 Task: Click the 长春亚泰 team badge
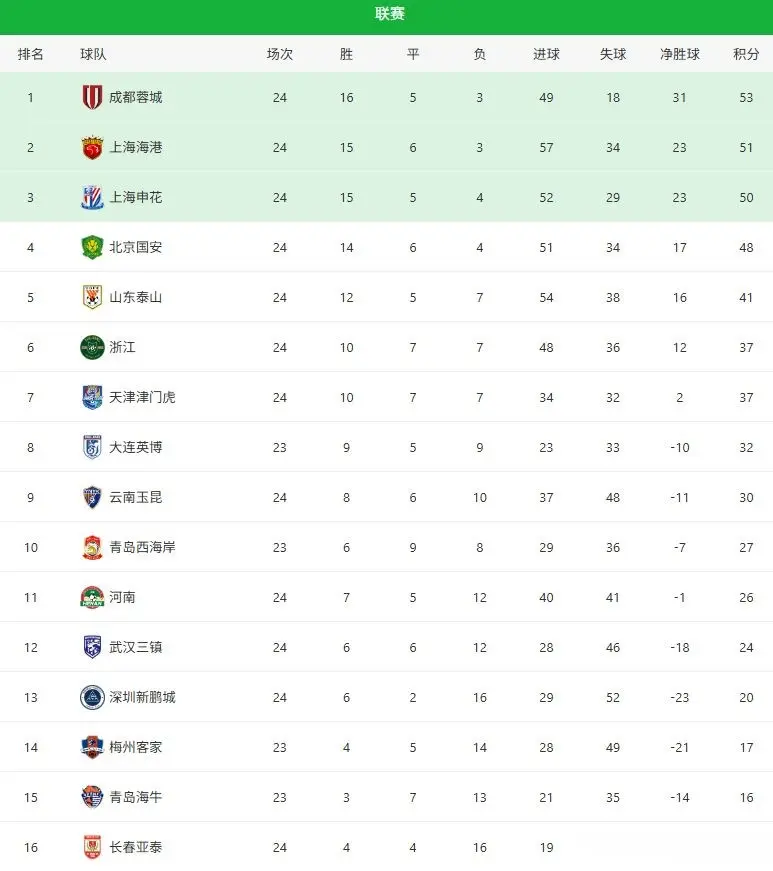click(x=92, y=847)
